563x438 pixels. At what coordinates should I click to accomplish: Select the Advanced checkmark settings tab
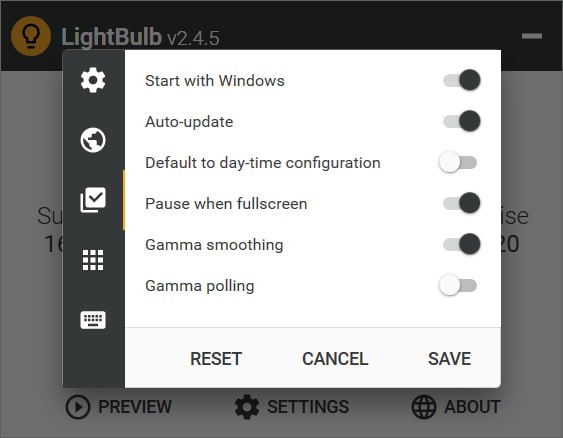point(93,200)
